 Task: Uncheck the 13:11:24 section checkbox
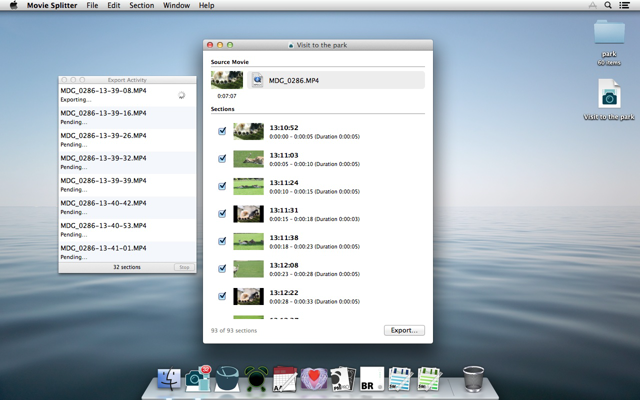222,186
